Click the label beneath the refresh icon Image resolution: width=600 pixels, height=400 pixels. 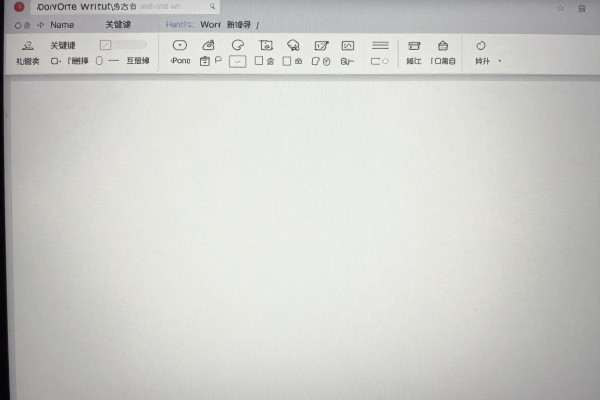pyautogui.click(x=482, y=61)
